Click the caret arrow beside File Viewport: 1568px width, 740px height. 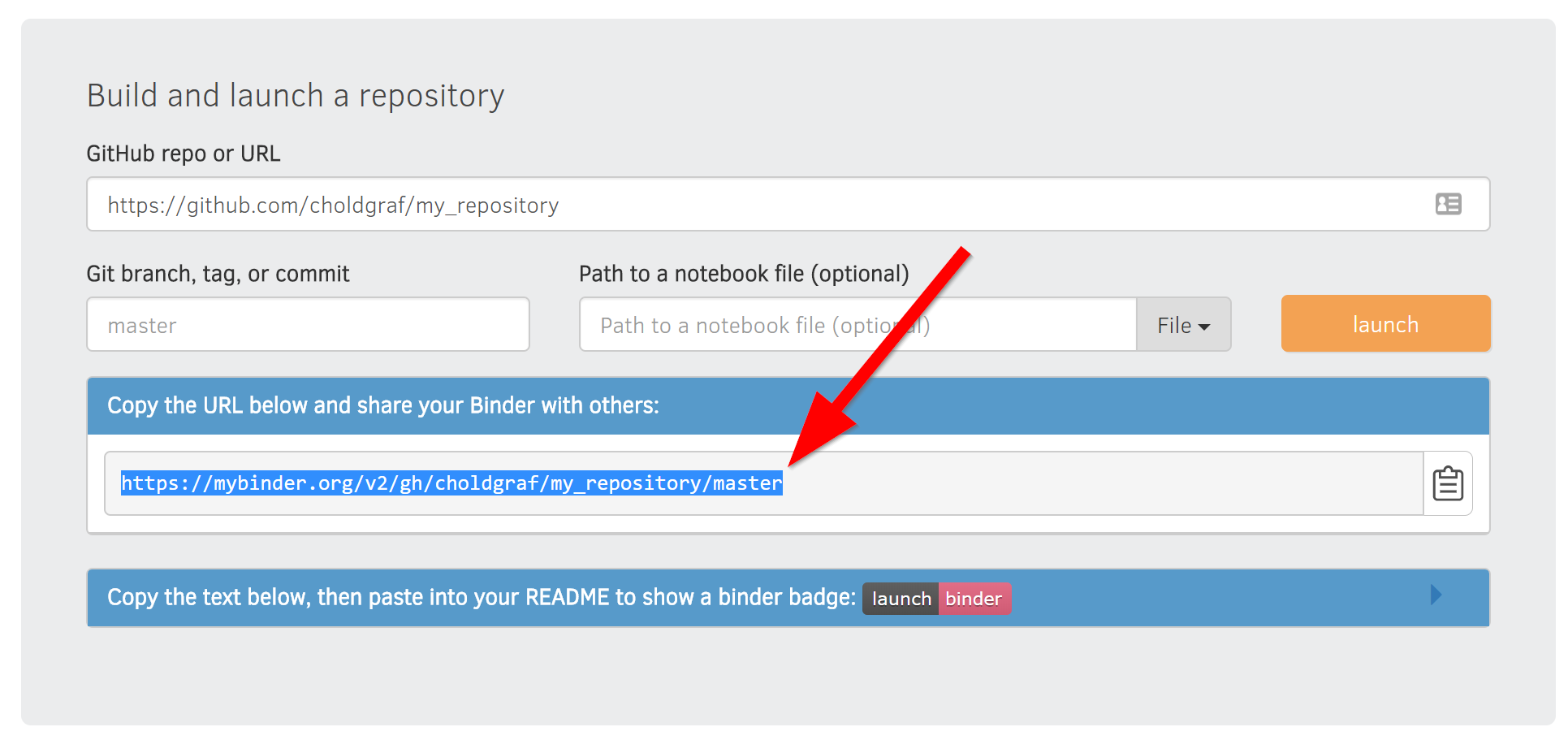pos(1204,327)
